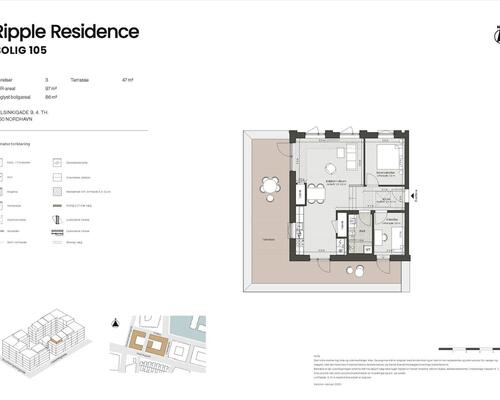Click the Terrasse 47 m² value
Image resolution: width=500 pixels, height=400 pixels.
coord(128,80)
